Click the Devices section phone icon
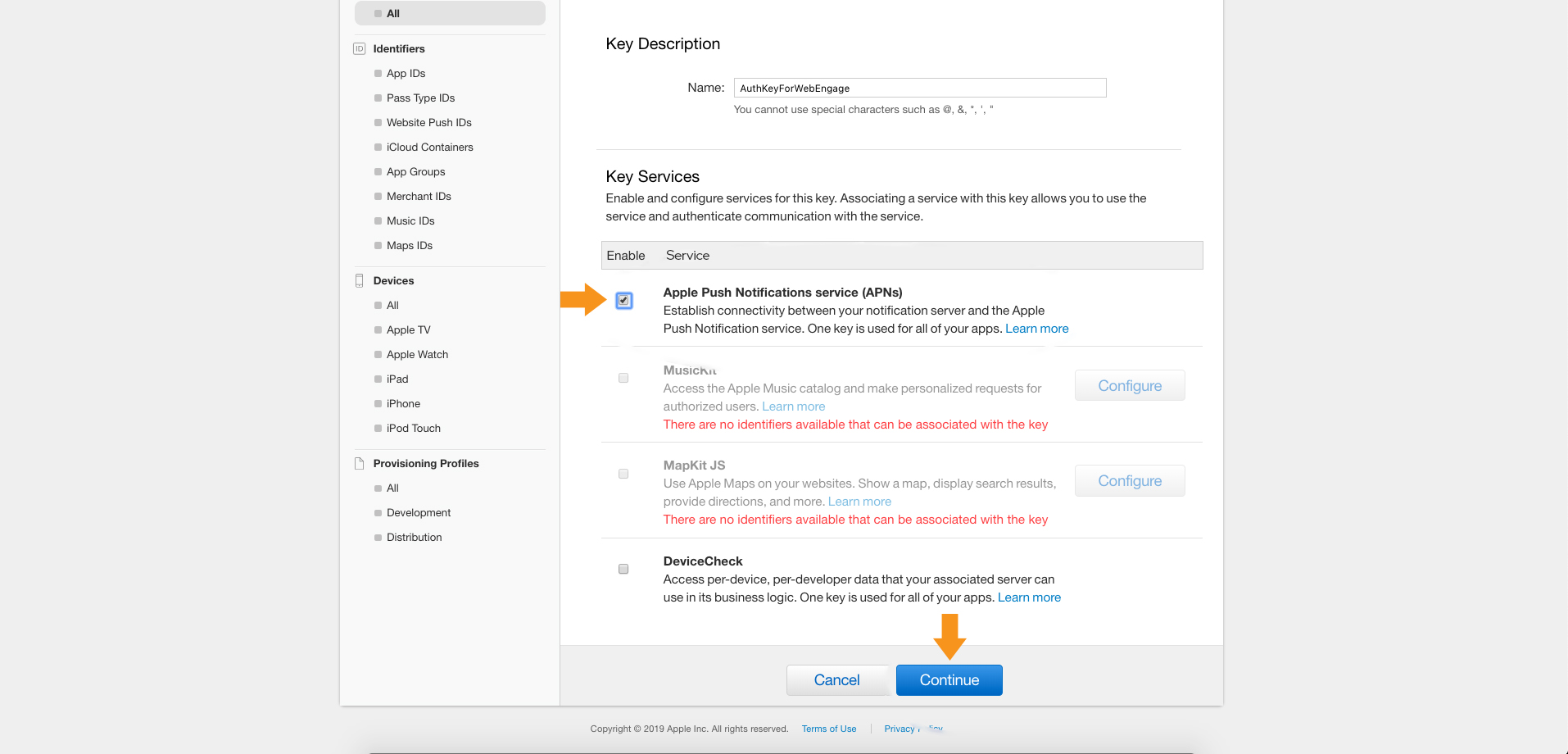The image size is (1568, 754). click(x=359, y=281)
